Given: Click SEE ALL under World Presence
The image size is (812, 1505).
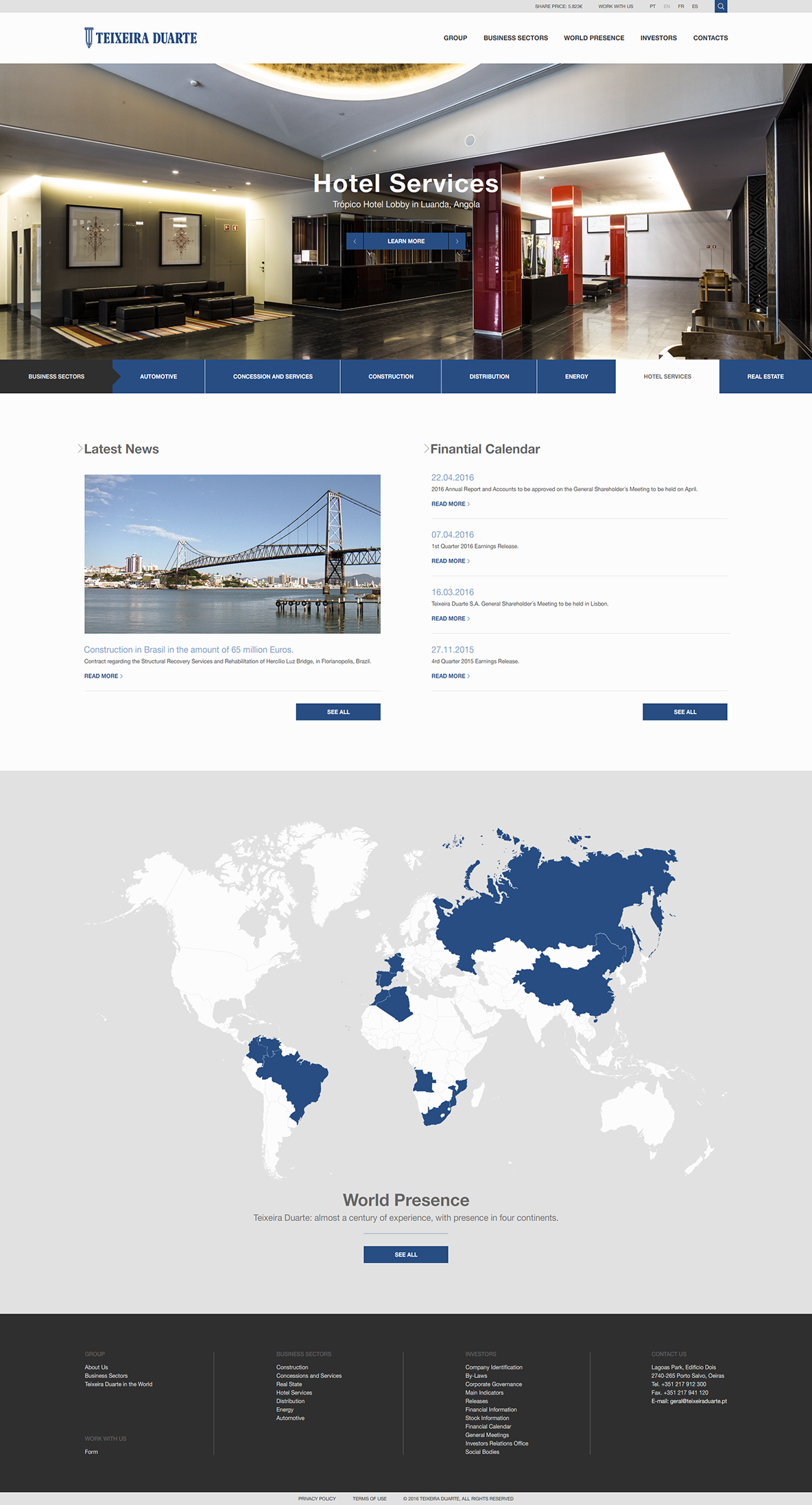Looking at the screenshot, I should [x=406, y=1255].
